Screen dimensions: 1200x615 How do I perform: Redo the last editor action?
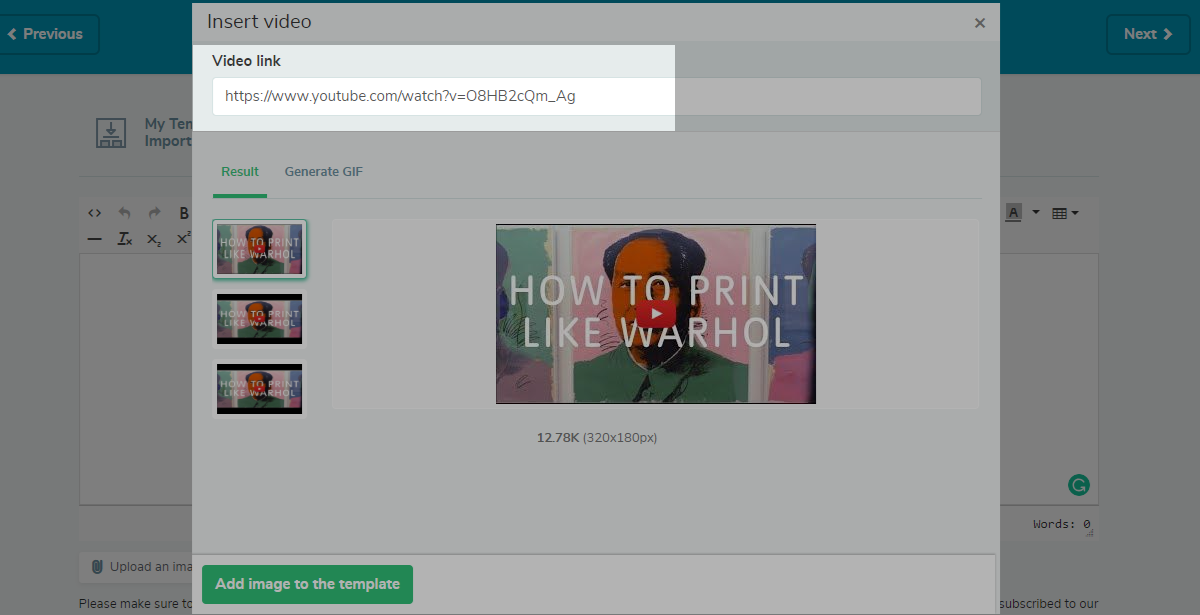coord(154,213)
